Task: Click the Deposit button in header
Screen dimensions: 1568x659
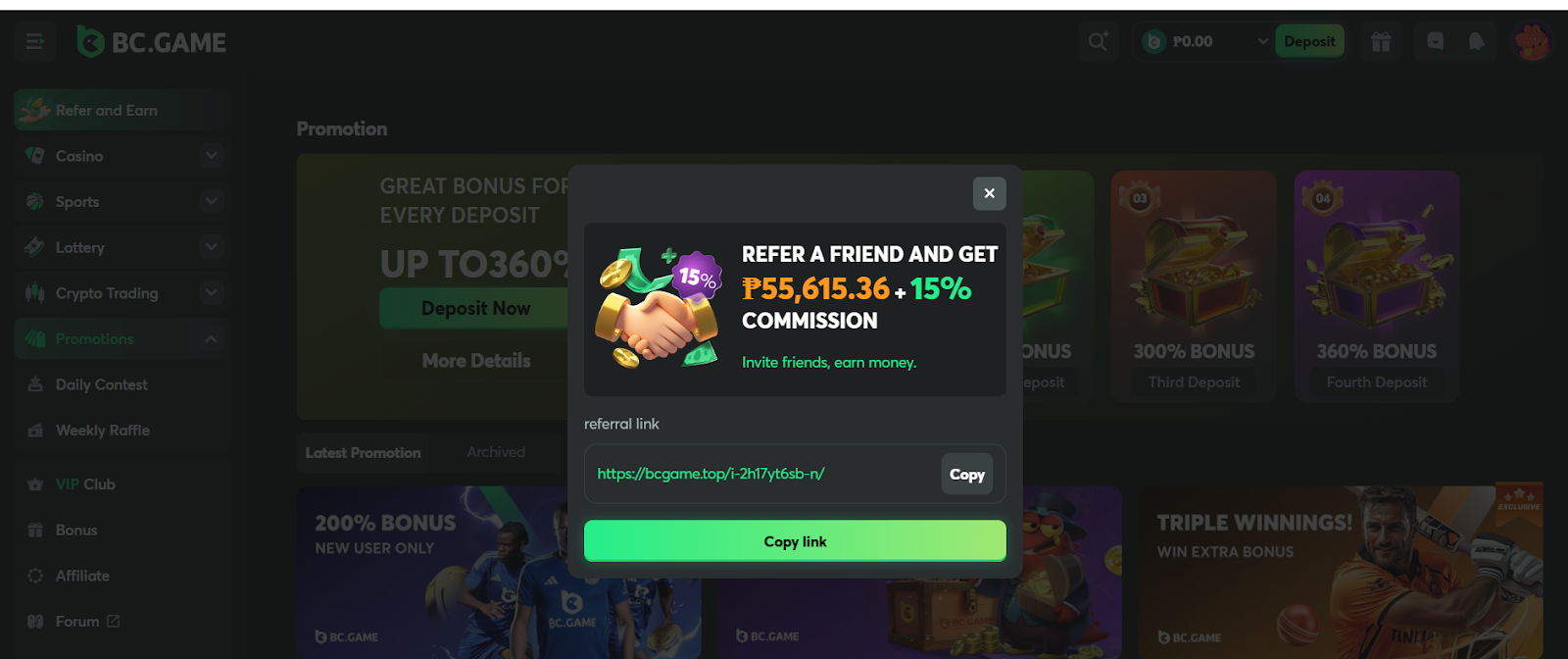Action: [x=1309, y=41]
